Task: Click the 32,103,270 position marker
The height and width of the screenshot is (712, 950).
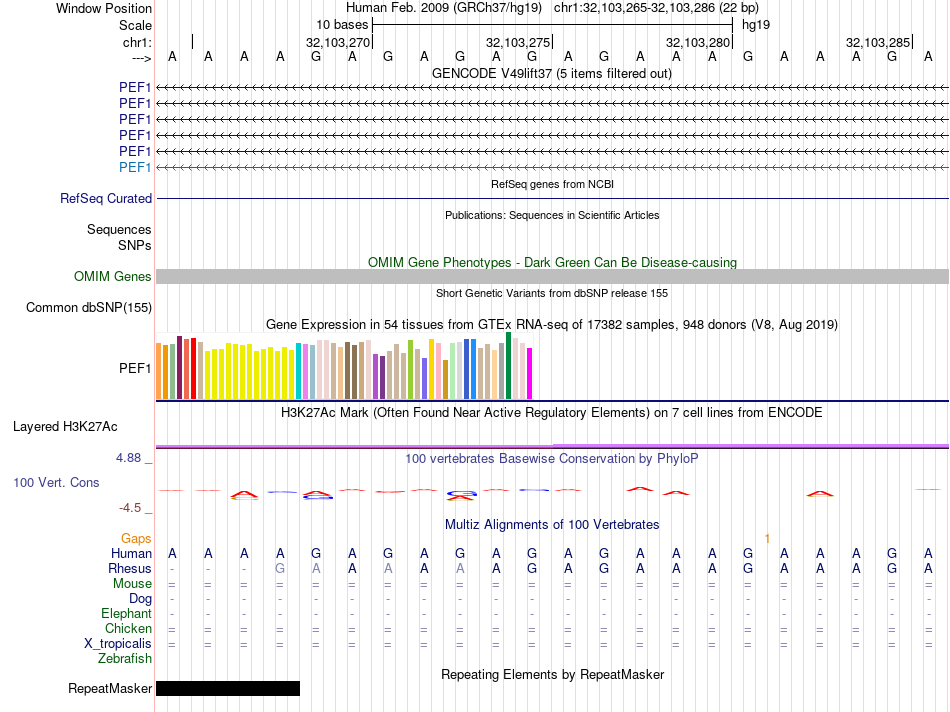Action: tap(337, 42)
